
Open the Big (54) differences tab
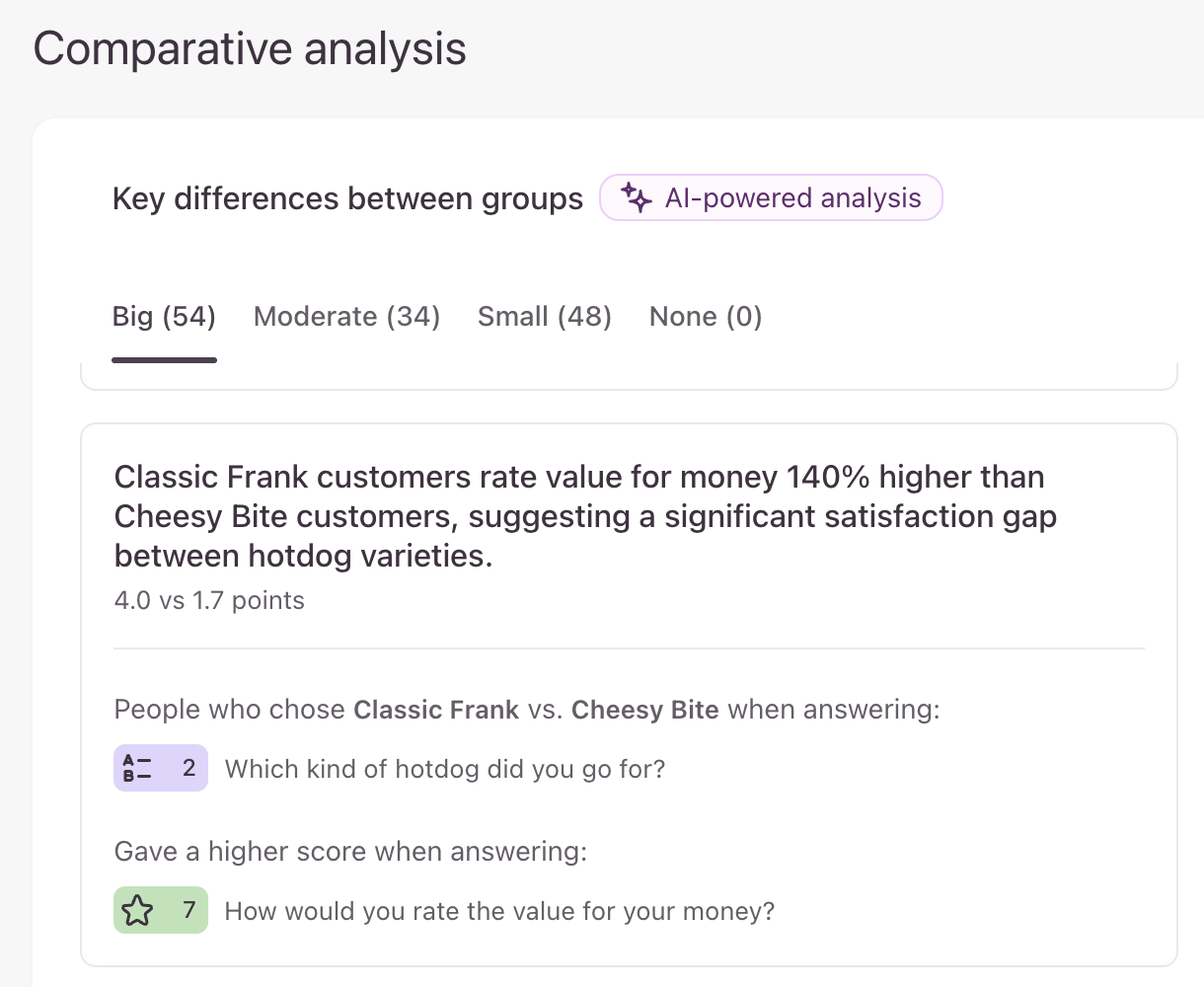tap(164, 317)
